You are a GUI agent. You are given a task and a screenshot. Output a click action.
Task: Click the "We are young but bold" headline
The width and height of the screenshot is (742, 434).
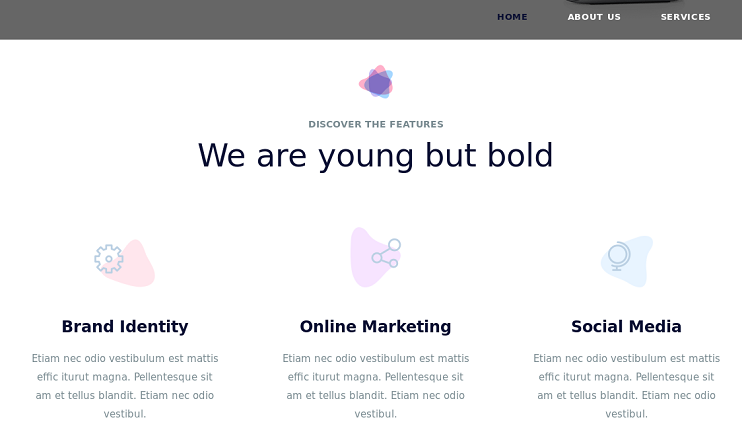click(376, 156)
